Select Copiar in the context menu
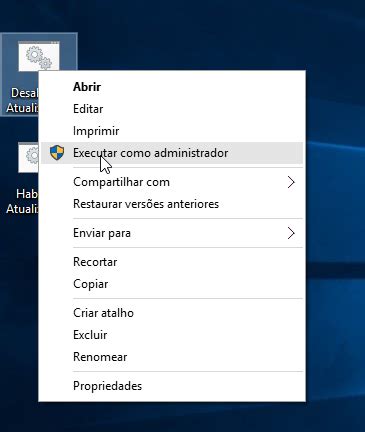 tap(172, 284)
